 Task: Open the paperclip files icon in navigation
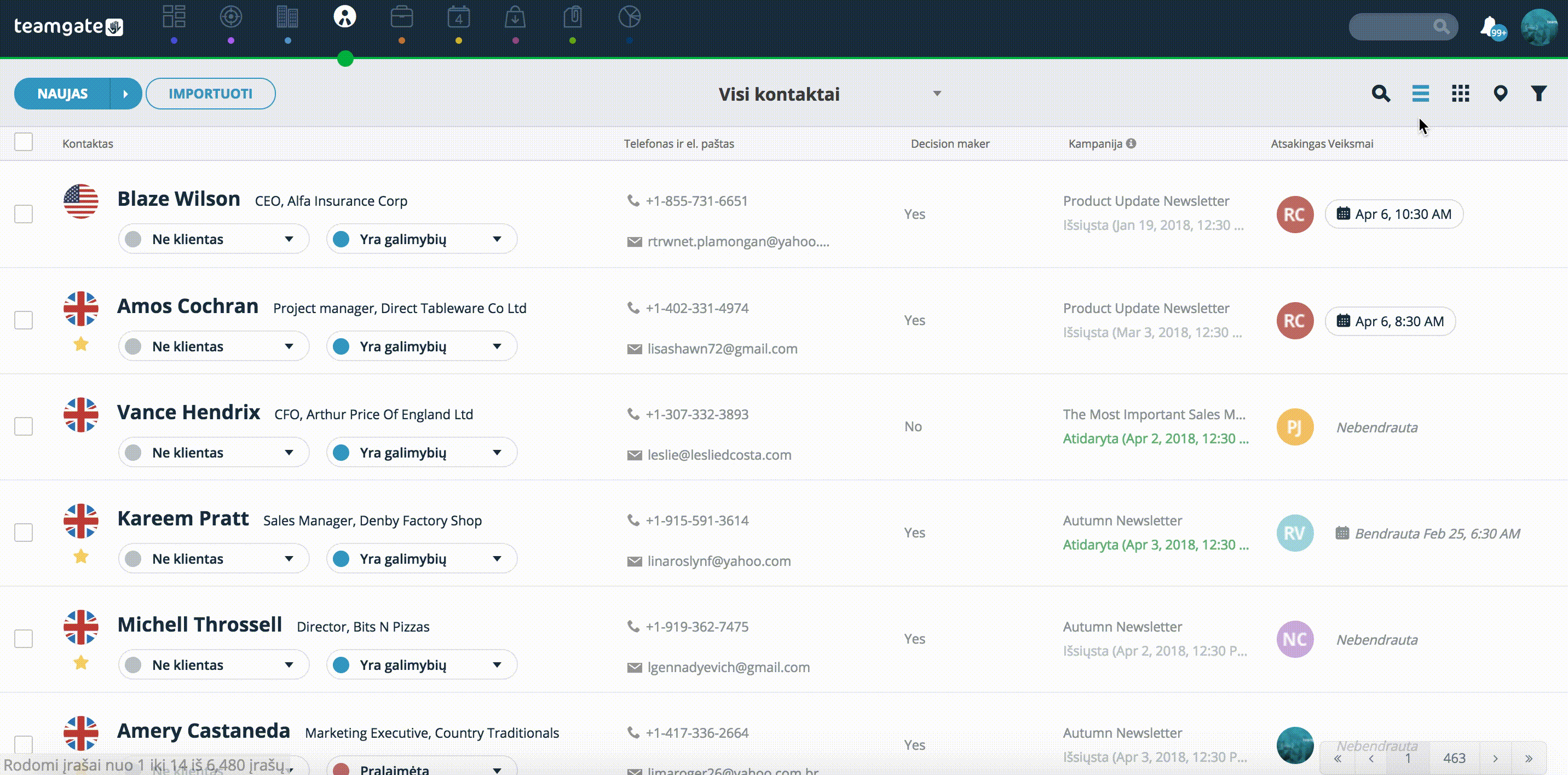(572, 17)
